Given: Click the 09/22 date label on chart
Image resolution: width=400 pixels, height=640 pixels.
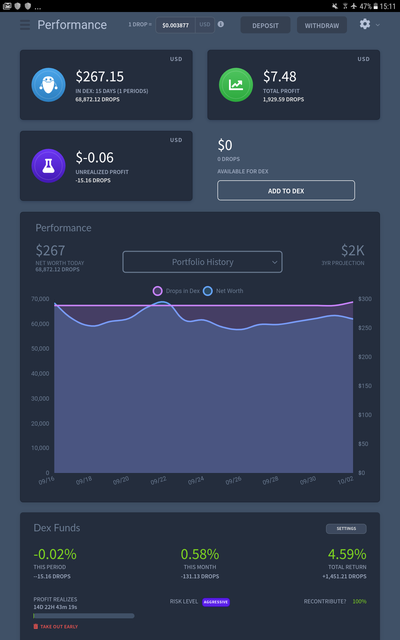Looking at the screenshot, I should coord(158,481).
